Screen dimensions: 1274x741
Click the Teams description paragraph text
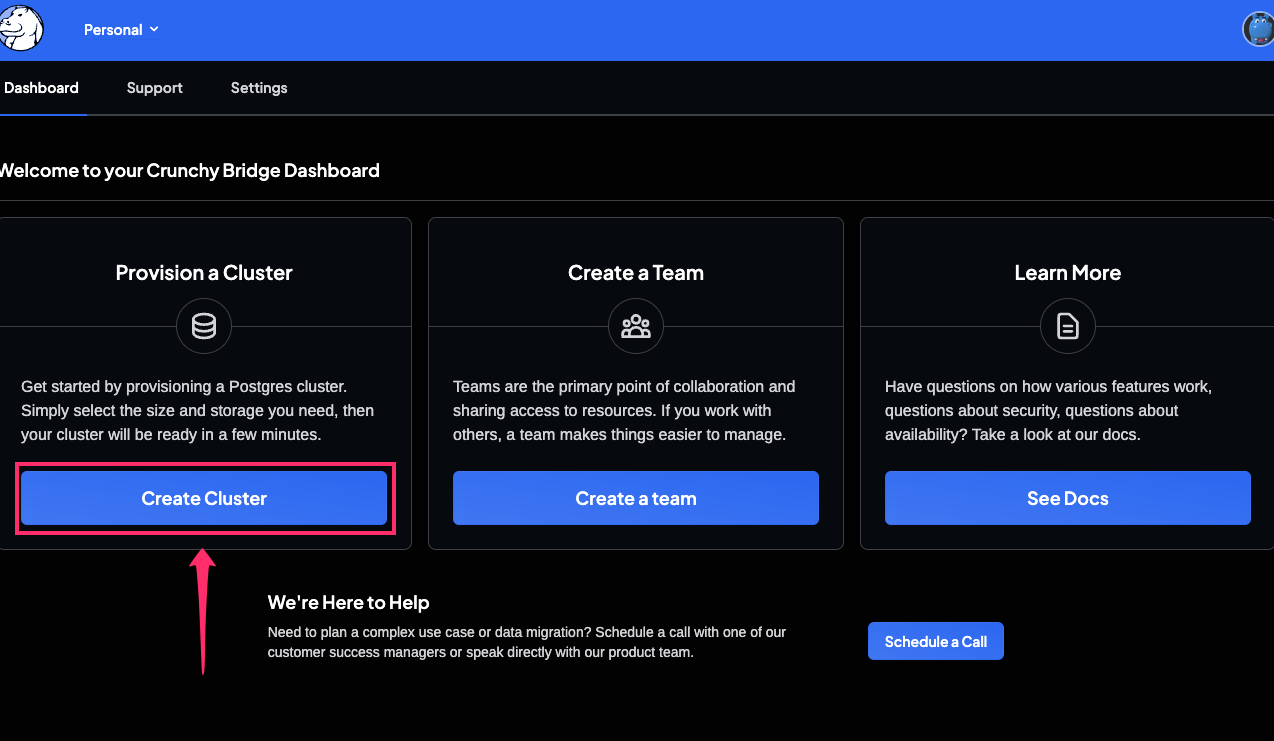tap(624, 410)
